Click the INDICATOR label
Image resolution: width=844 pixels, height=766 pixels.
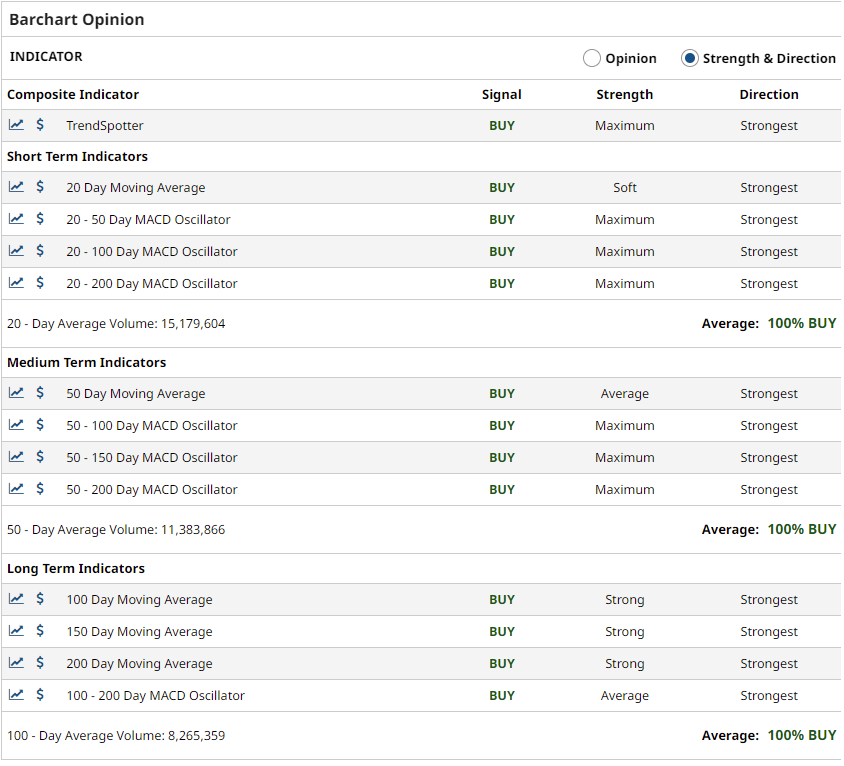tap(46, 57)
